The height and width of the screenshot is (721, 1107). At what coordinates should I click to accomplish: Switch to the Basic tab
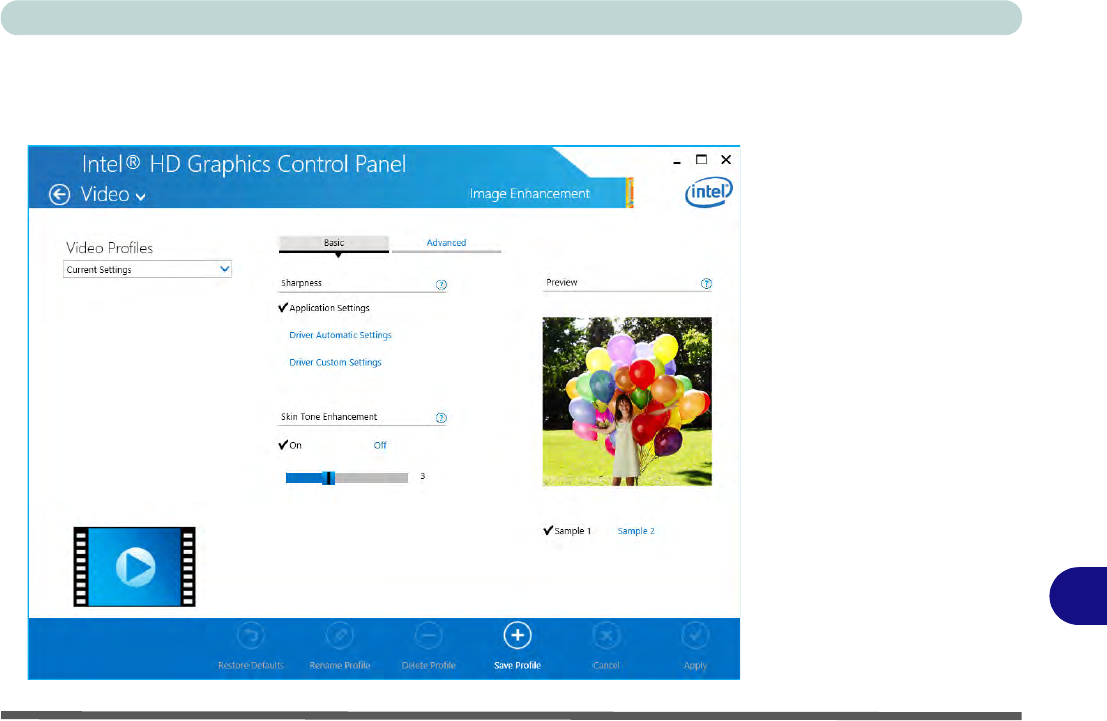(334, 243)
